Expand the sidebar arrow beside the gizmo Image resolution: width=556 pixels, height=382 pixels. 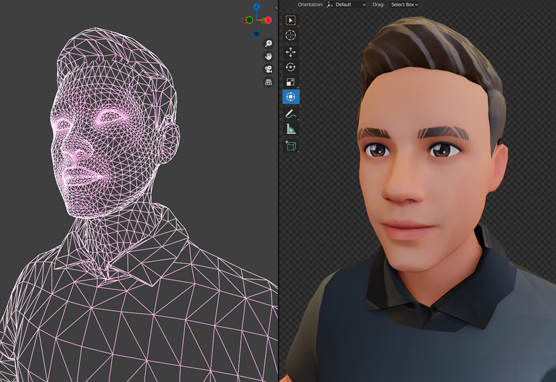click(x=276, y=7)
